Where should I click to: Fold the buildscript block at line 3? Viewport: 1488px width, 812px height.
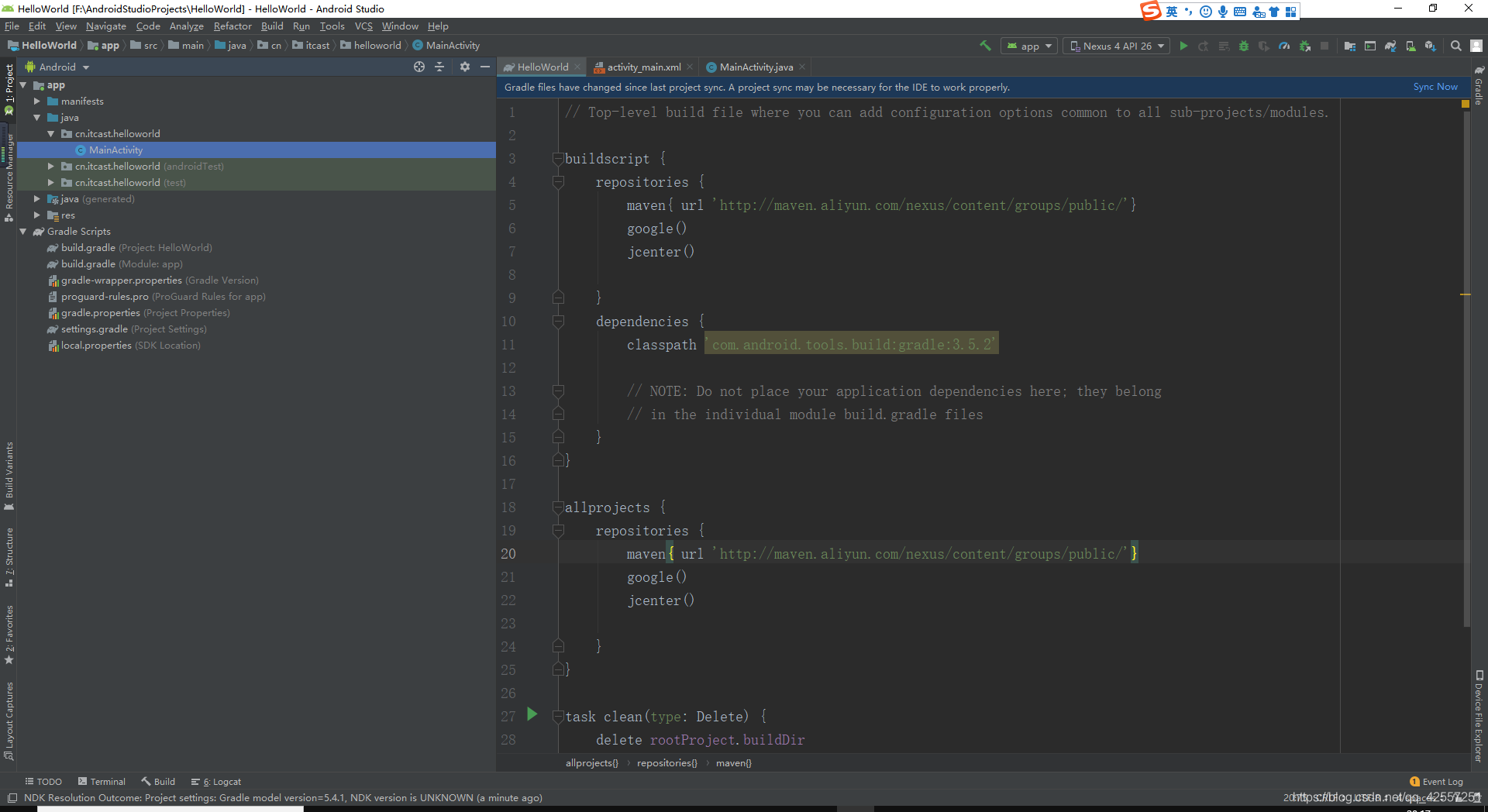tap(558, 159)
